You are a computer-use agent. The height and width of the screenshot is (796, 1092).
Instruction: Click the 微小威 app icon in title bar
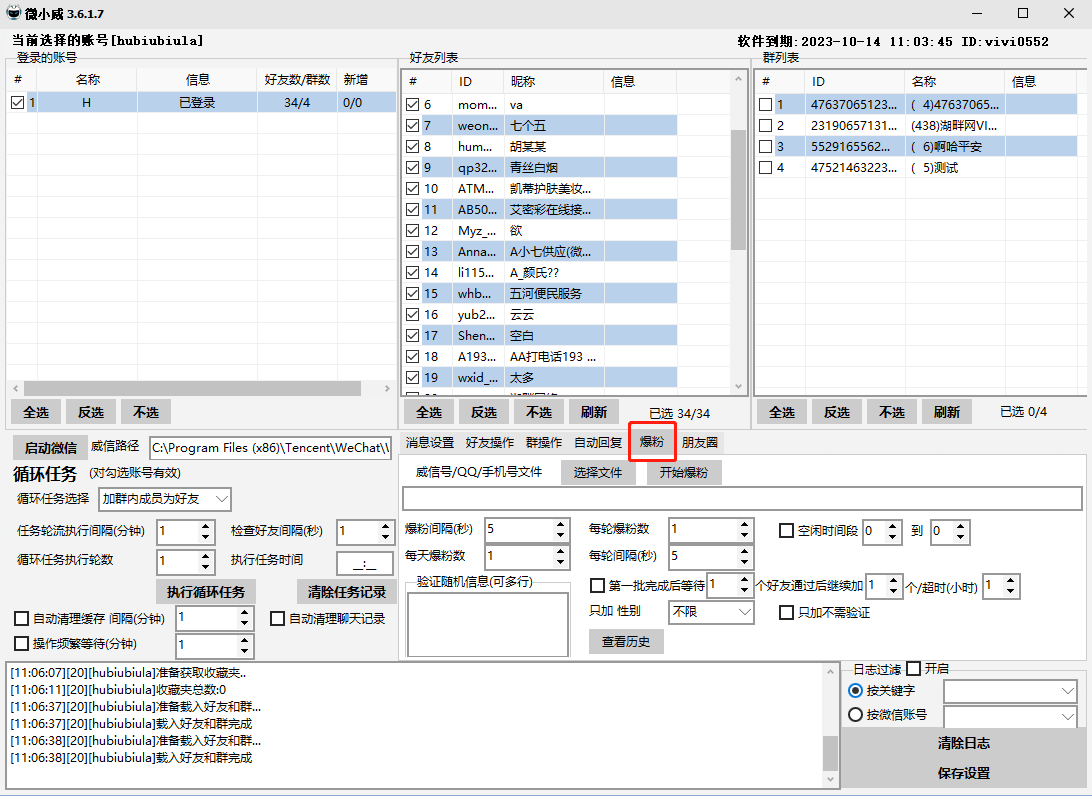14,14
